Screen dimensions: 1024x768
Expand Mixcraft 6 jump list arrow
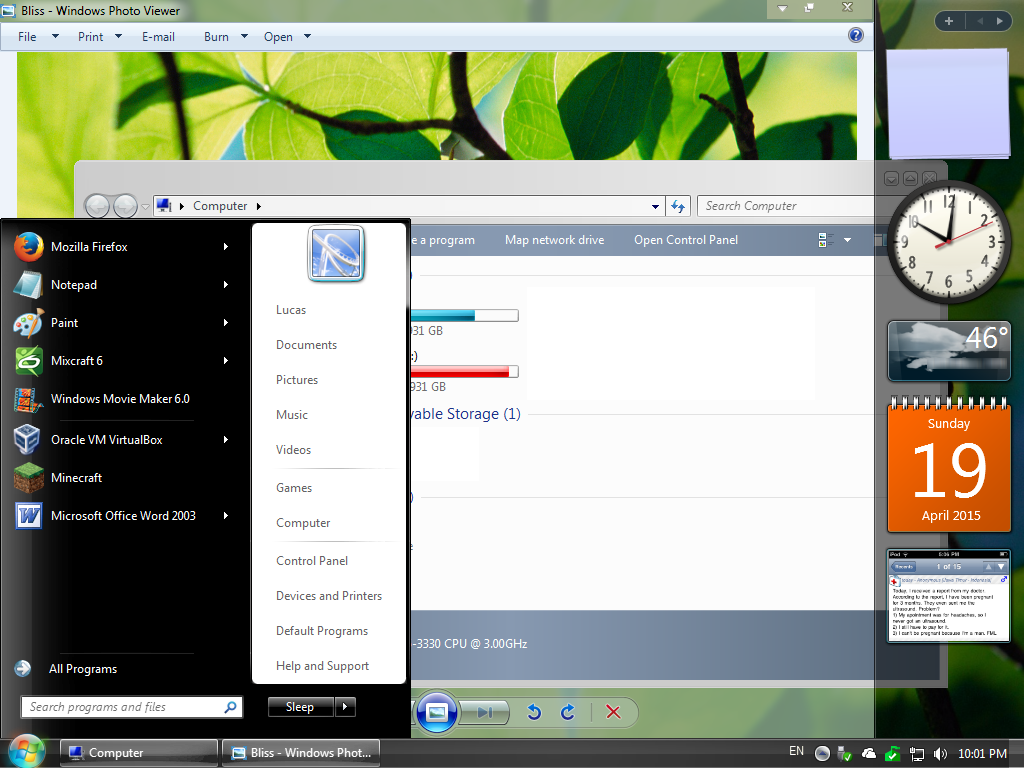[x=226, y=360]
